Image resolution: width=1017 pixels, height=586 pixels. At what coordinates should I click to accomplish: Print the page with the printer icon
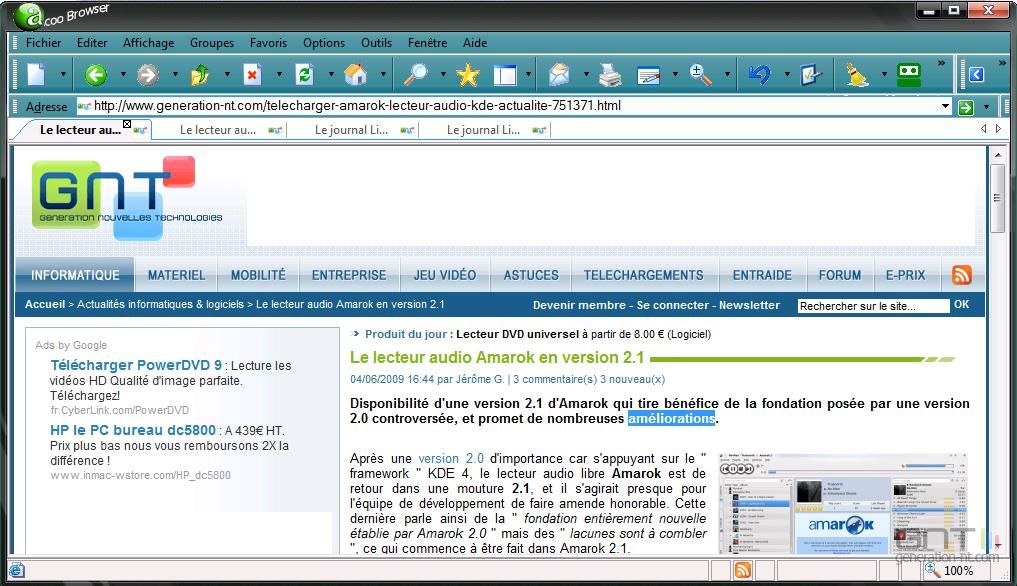pos(610,75)
